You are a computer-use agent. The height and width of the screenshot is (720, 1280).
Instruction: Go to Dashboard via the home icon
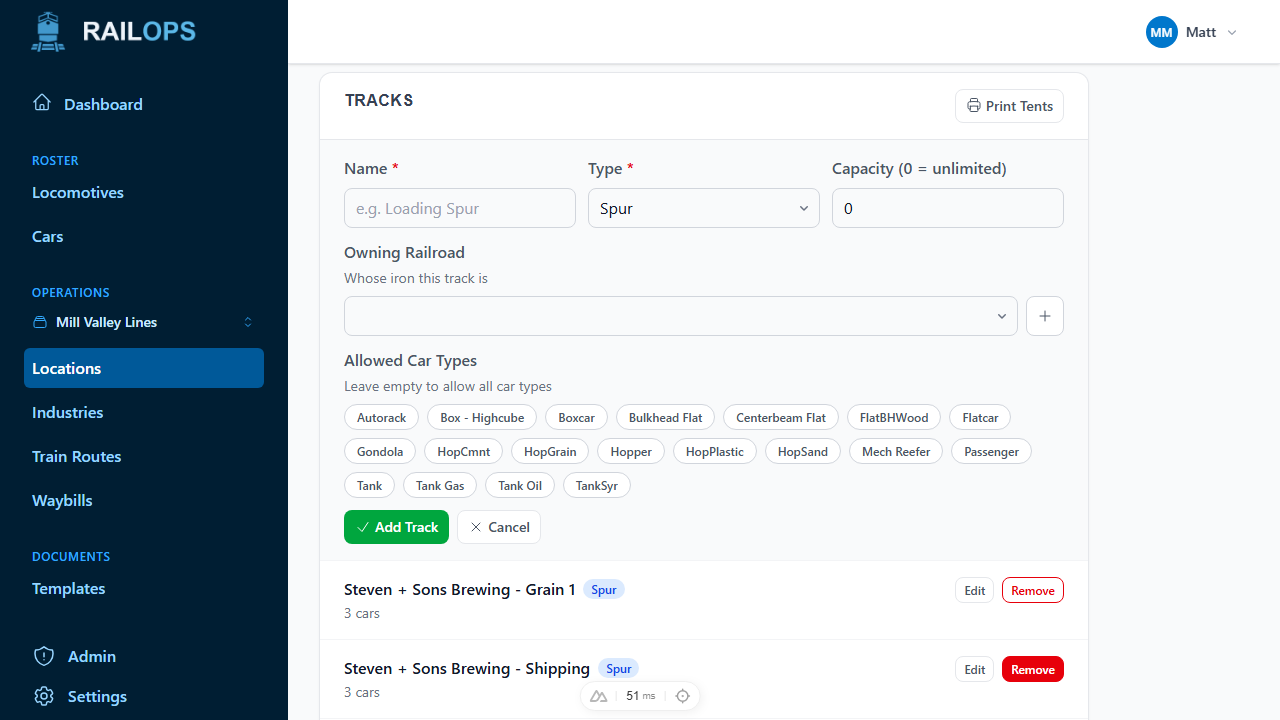(42, 103)
